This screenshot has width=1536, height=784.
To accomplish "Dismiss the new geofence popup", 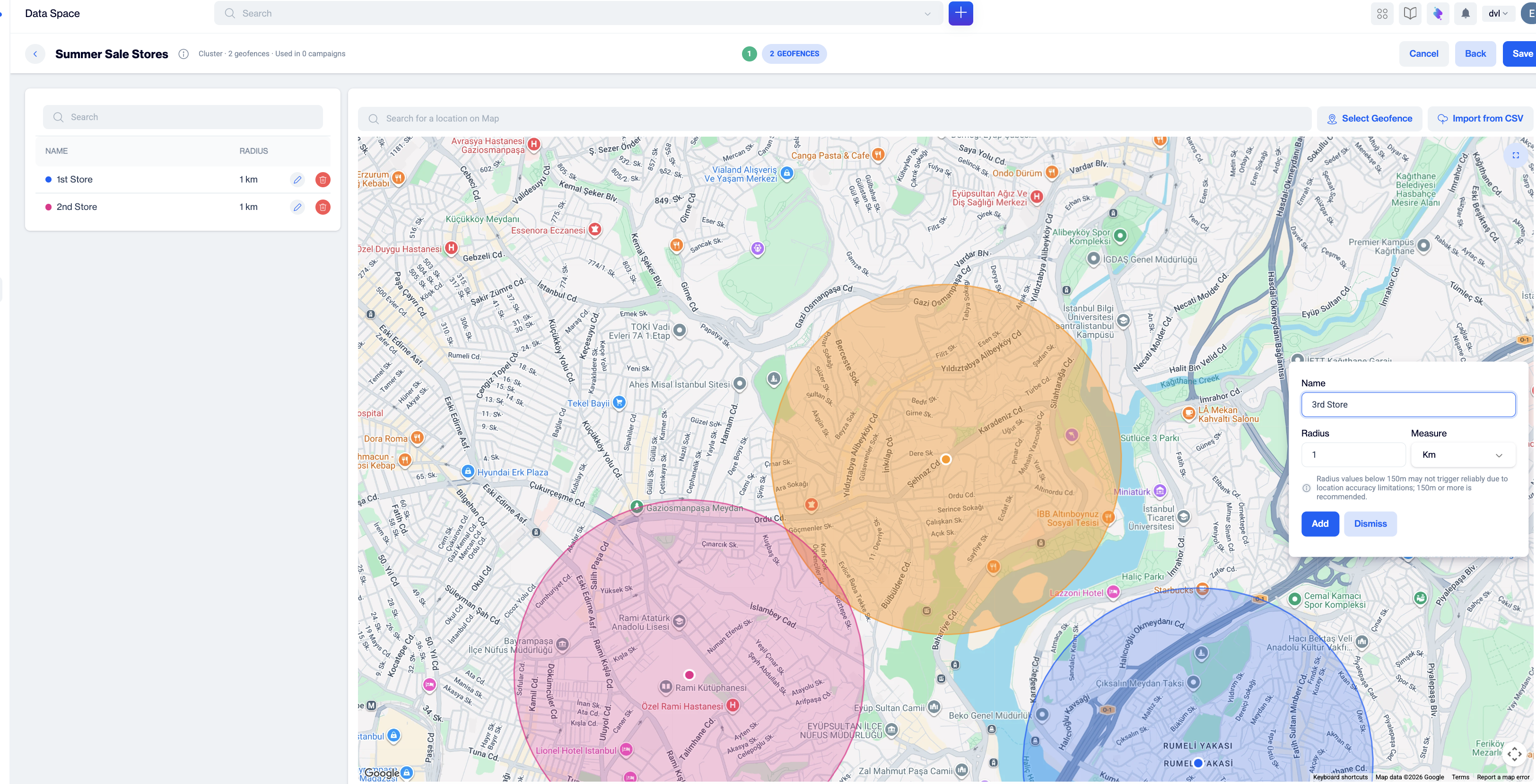I will [1370, 523].
